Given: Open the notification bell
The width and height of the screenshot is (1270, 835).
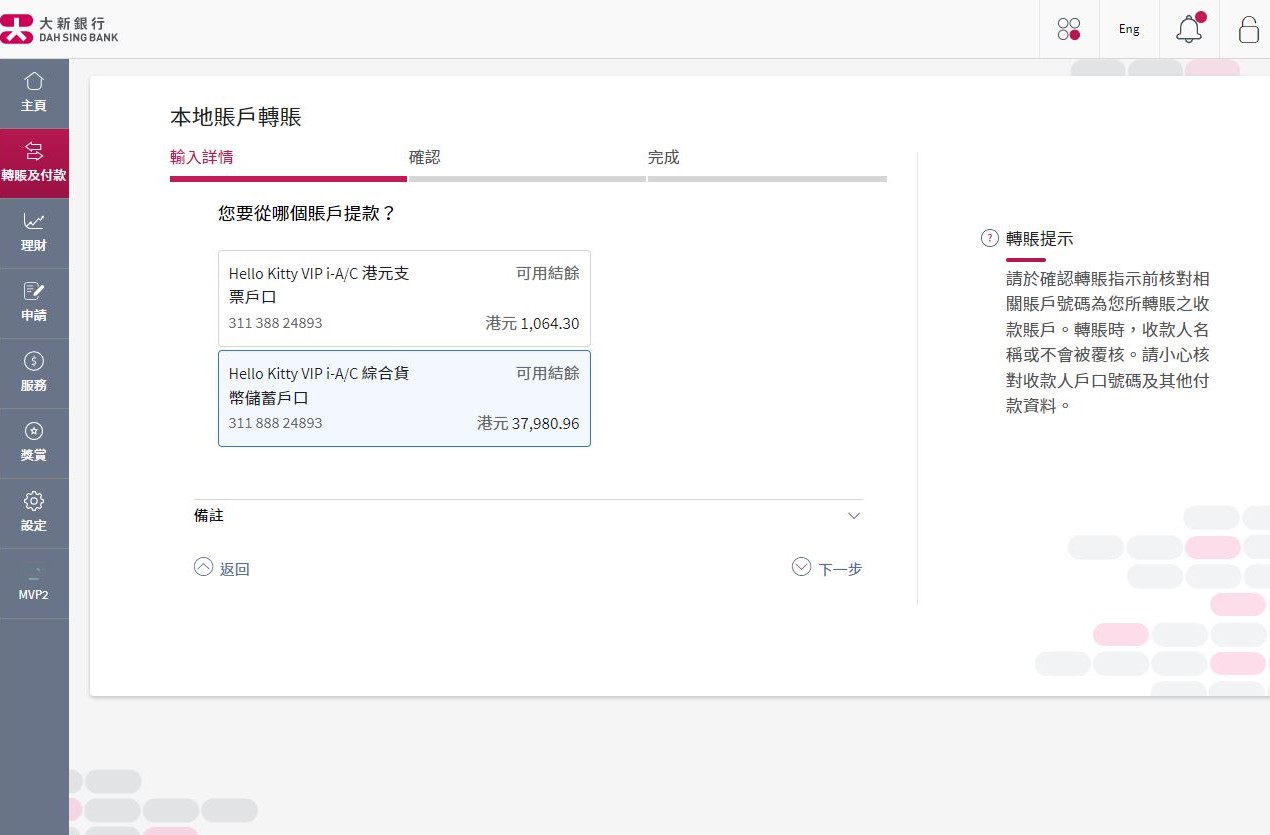Looking at the screenshot, I should [x=1189, y=29].
